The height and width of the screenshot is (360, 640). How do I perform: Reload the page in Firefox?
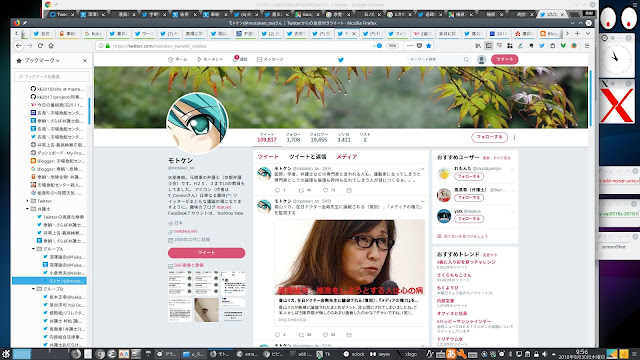40,46
